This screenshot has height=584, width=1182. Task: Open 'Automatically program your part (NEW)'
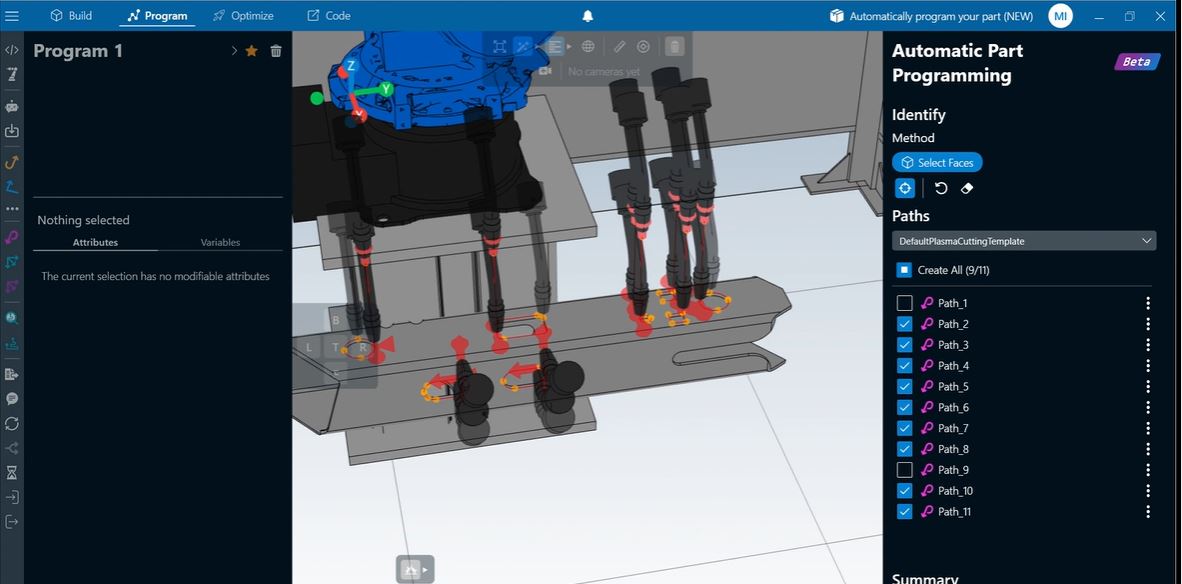pyautogui.click(x=928, y=16)
